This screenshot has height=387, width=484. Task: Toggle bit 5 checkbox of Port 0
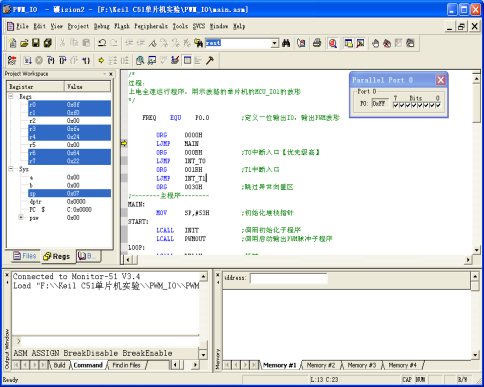[x=408, y=105]
